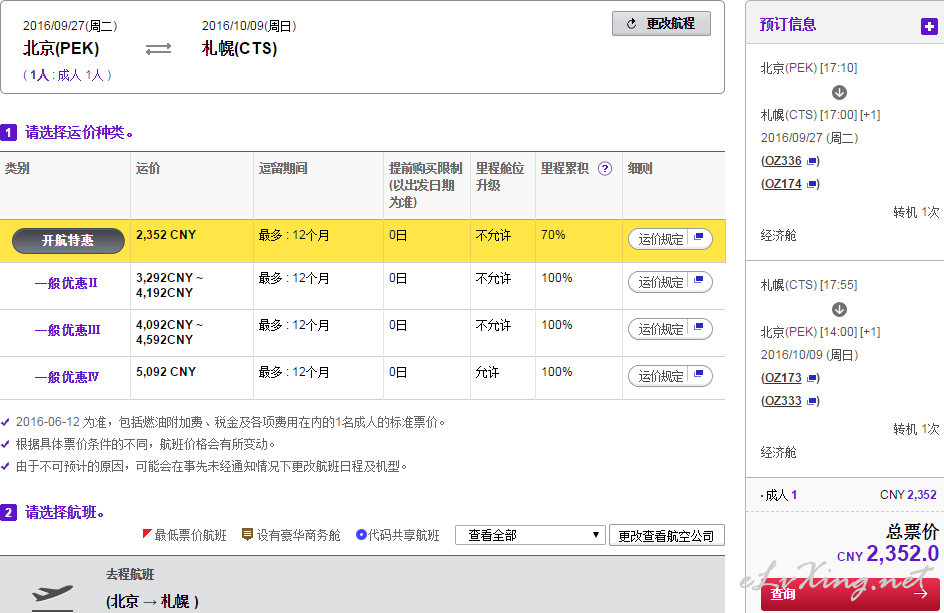This screenshot has height=613, width=944.
Task: Click popup icon next to OZ174
Action: pyautogui.click(x=812, y=184)
